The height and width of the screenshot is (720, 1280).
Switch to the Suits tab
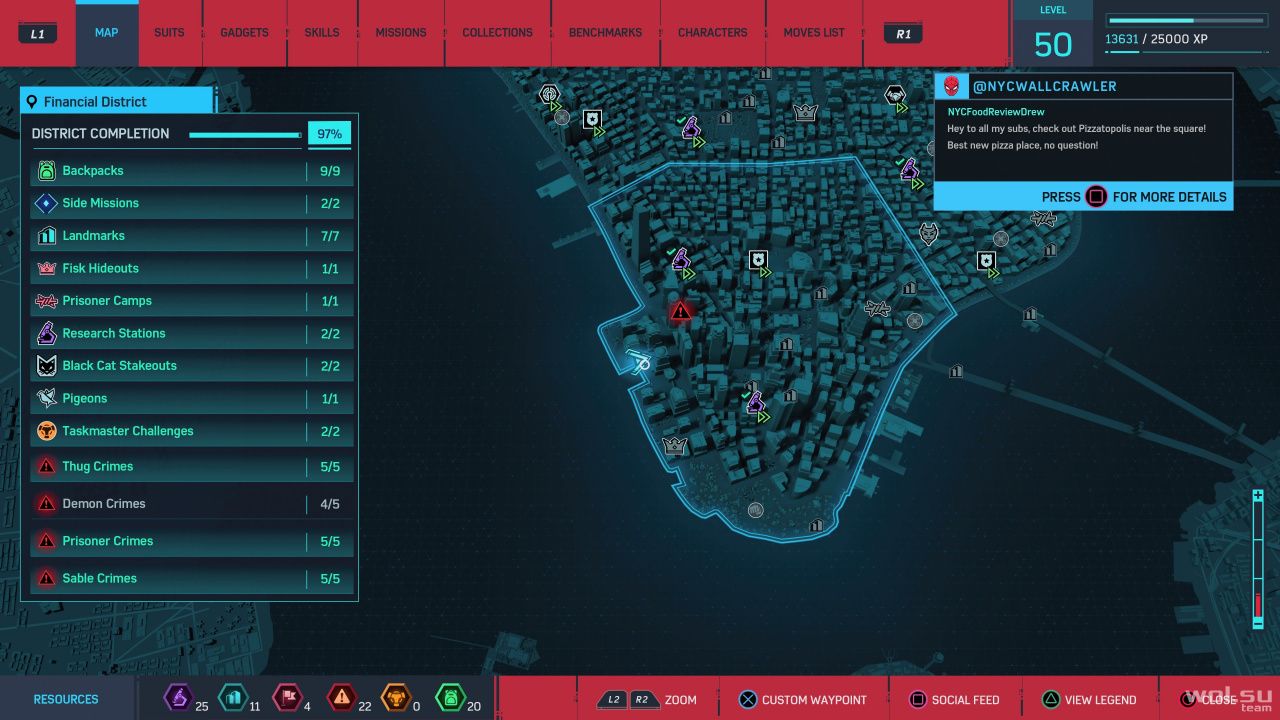click(x=169, y=33)
